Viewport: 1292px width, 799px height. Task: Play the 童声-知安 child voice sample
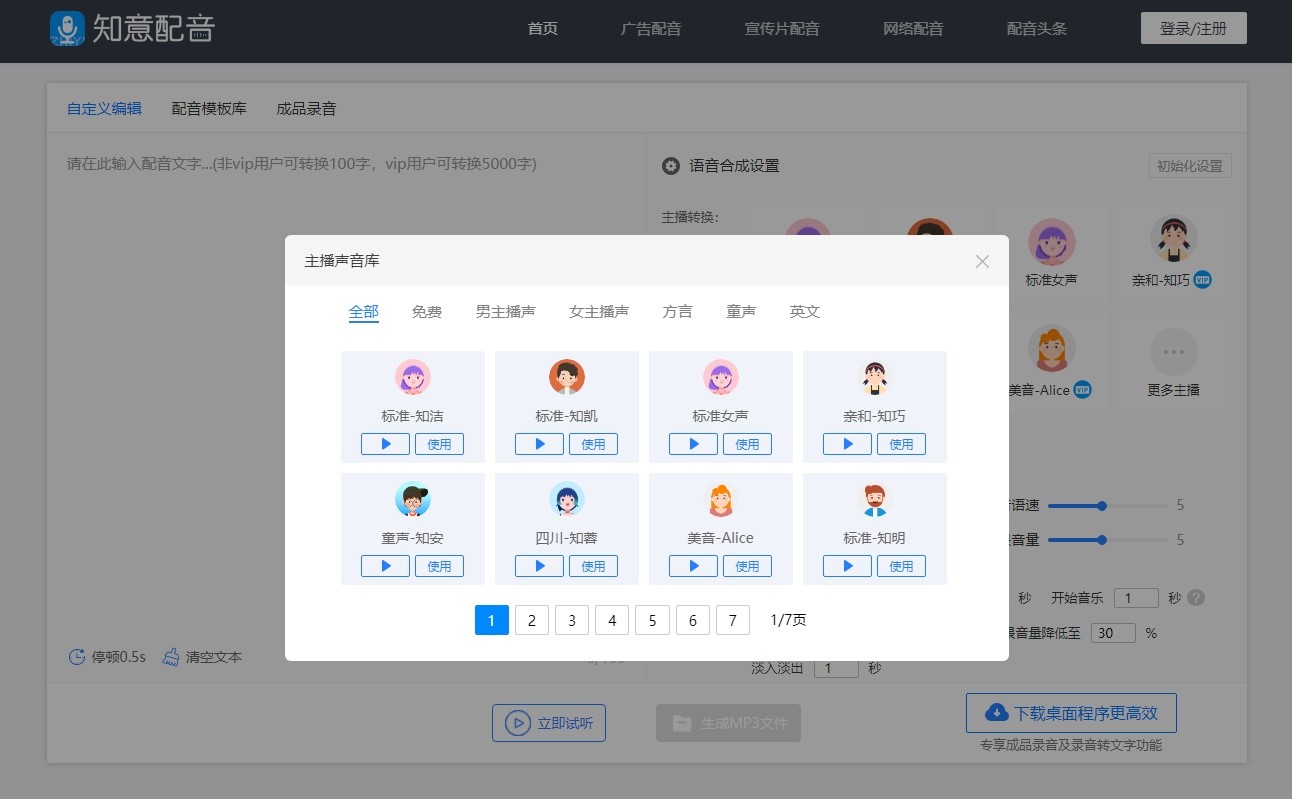[x=385, y=565]
